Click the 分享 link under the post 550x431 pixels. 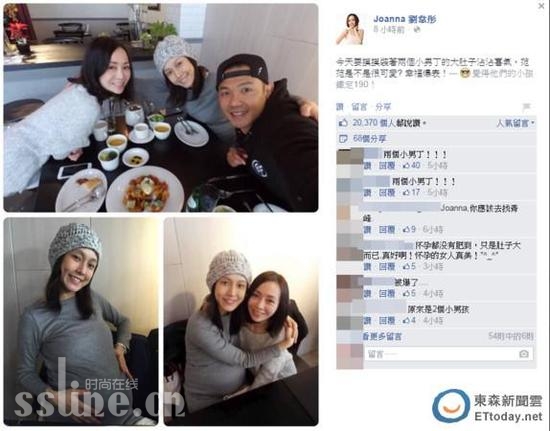[383, 107]
